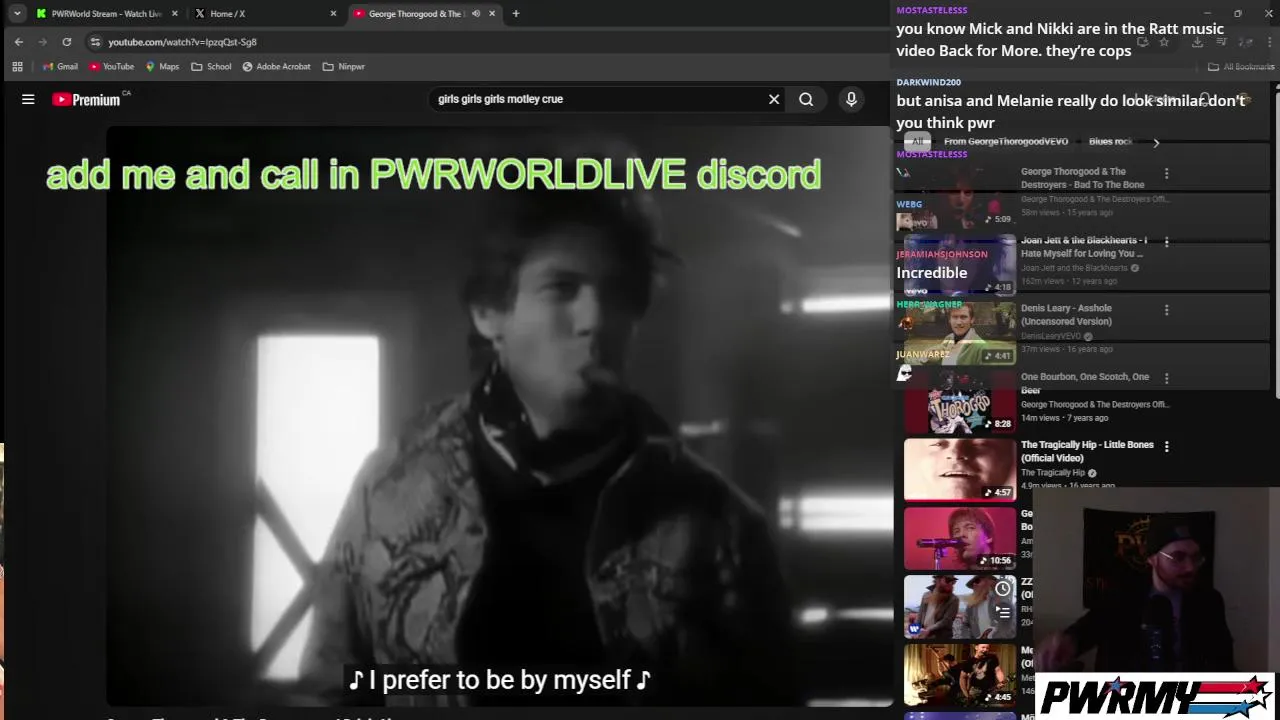
Task: Select the All filter chip
Action: click(x=918, y=142)
